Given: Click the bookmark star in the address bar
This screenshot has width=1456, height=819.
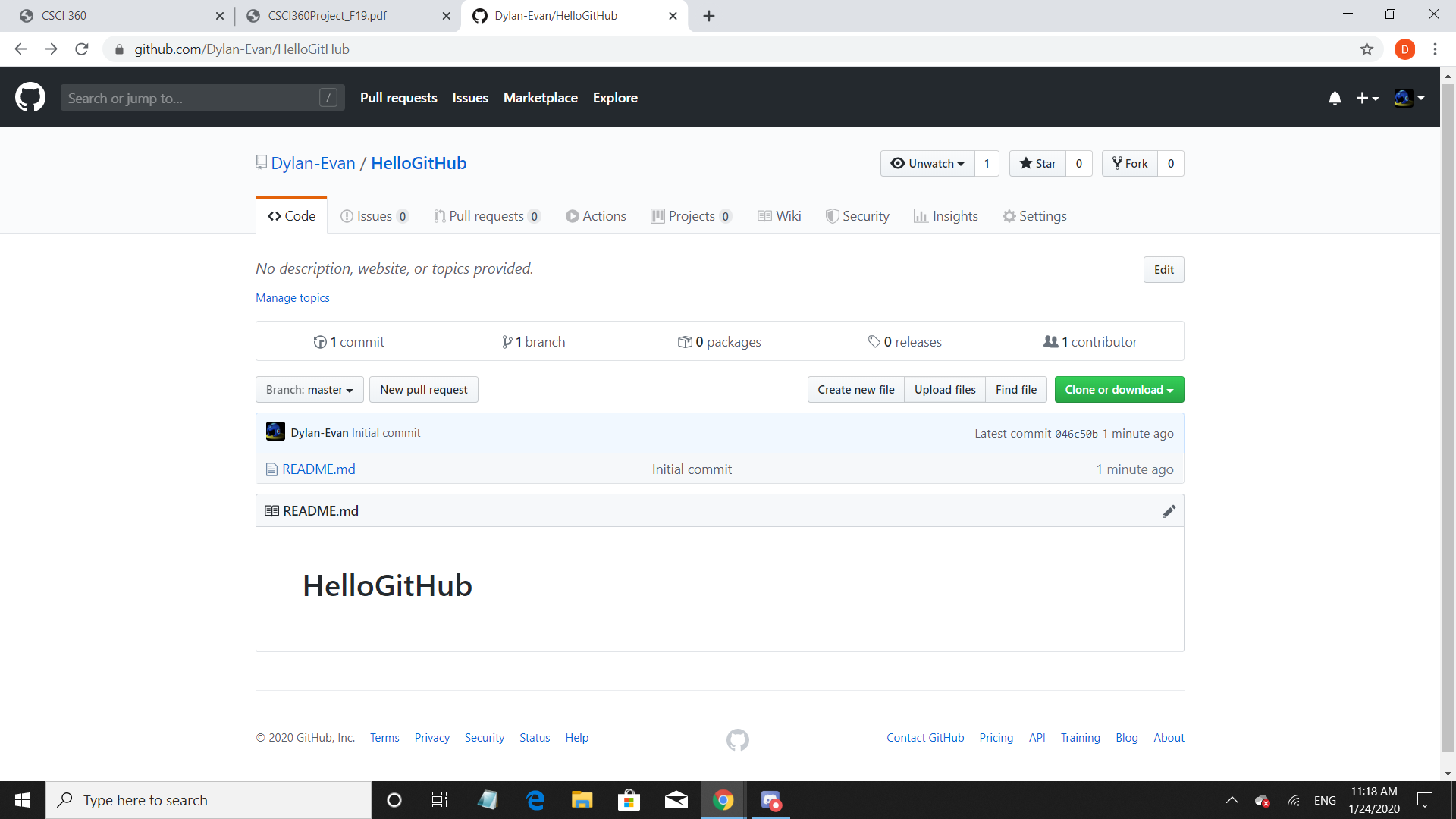Looking at the screenshot, I should pos(1367,49).
